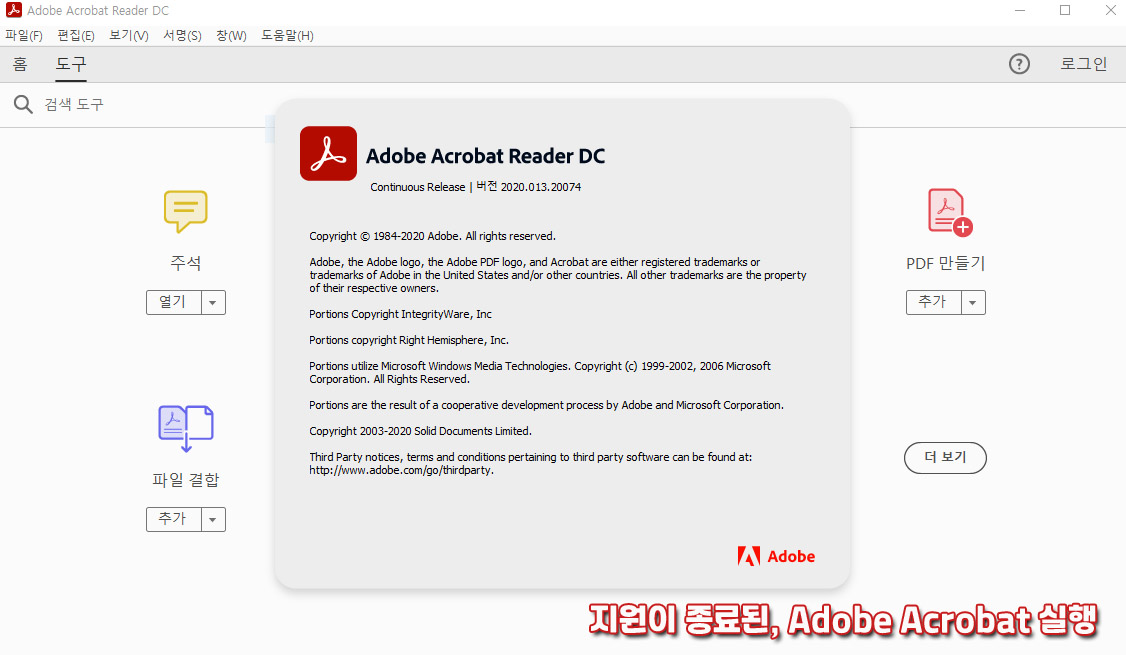This screenshot has height=655, width=1126.
Task: Click the 파일 결합 tool icon
Action: point(186,429)
